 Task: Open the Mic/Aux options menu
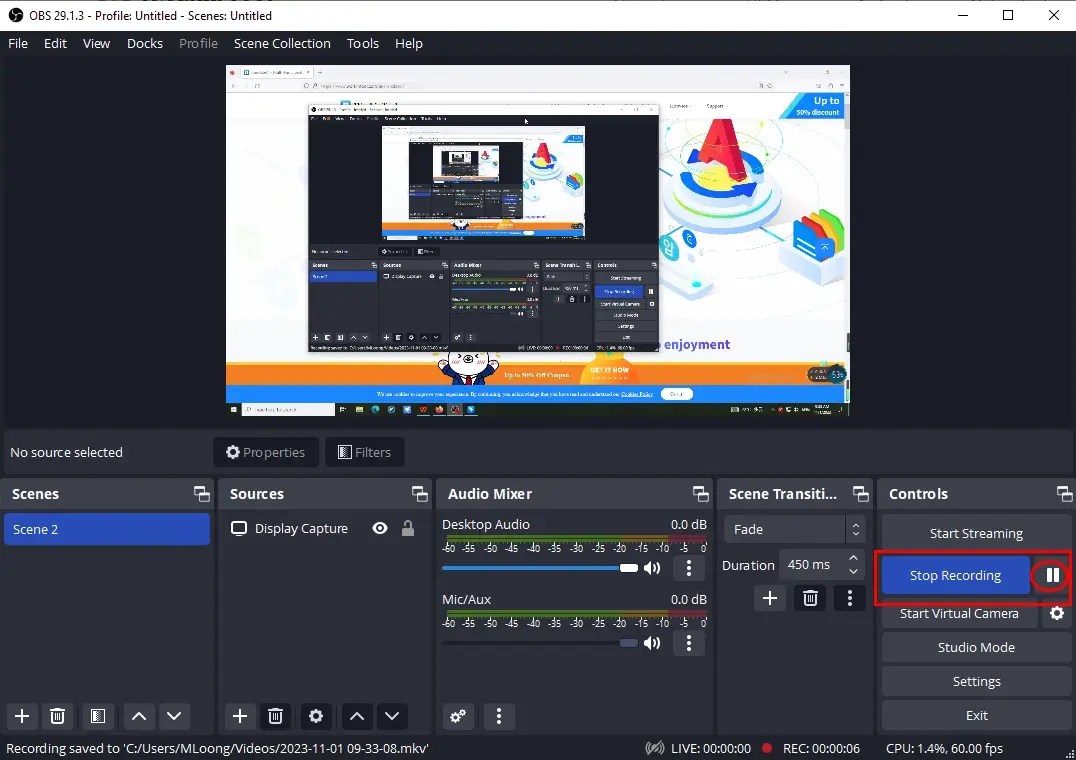(689, 643)
